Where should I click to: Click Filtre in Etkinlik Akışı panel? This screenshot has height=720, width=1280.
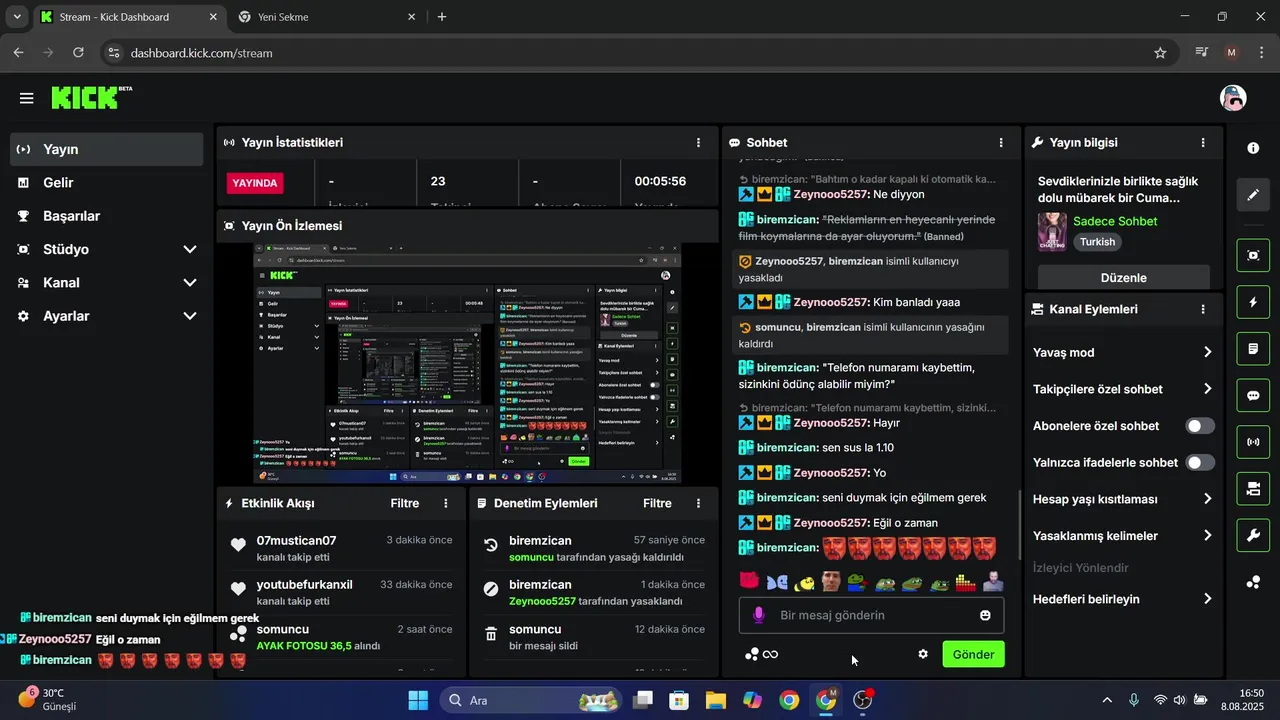405,503
